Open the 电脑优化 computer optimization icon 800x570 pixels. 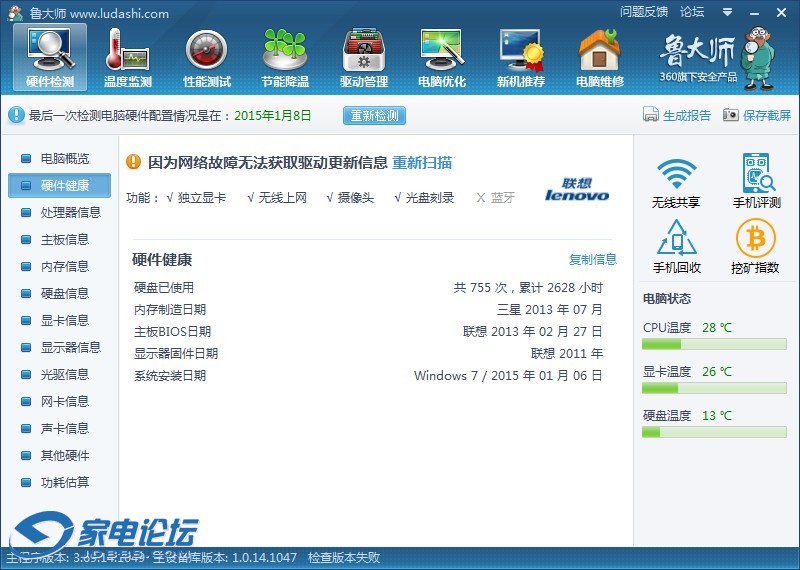pyautogui.click(x=442, y=57)
